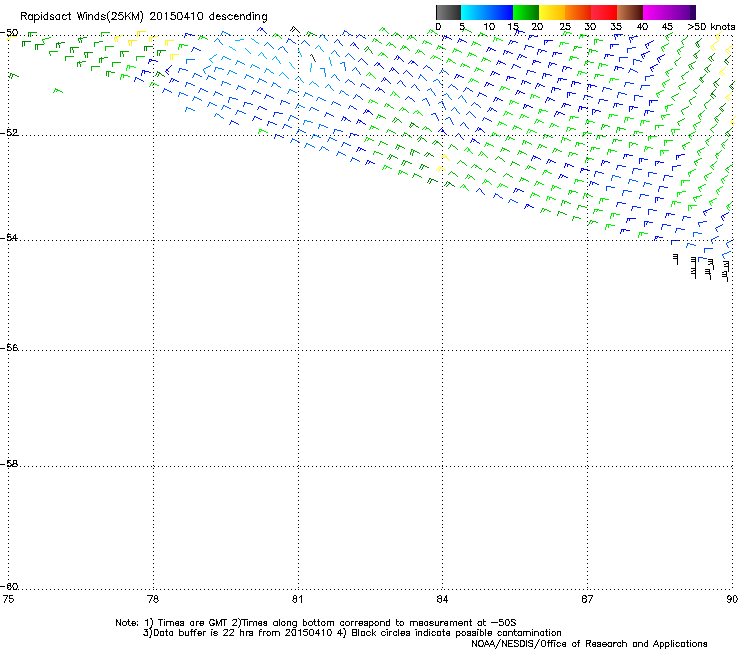Click the '>50 knots' legend label
Viewport: 740px width, 650px height.
[x=711, y=27]
